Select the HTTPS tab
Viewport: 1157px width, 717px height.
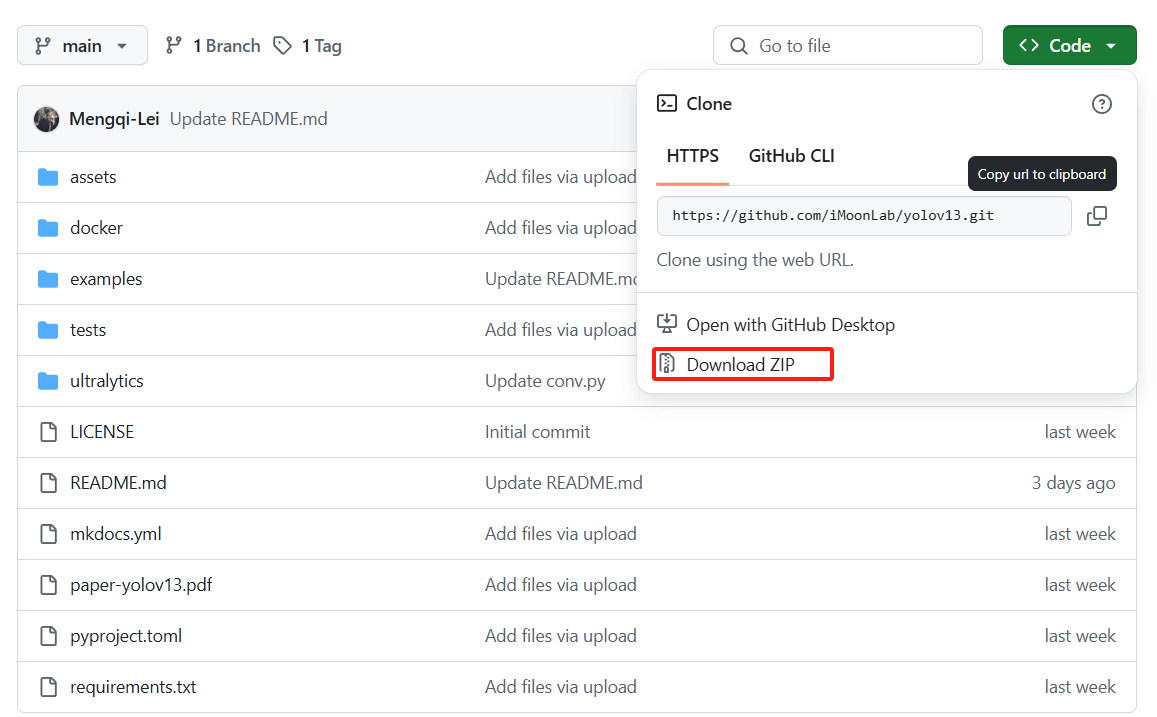[692, 156]
